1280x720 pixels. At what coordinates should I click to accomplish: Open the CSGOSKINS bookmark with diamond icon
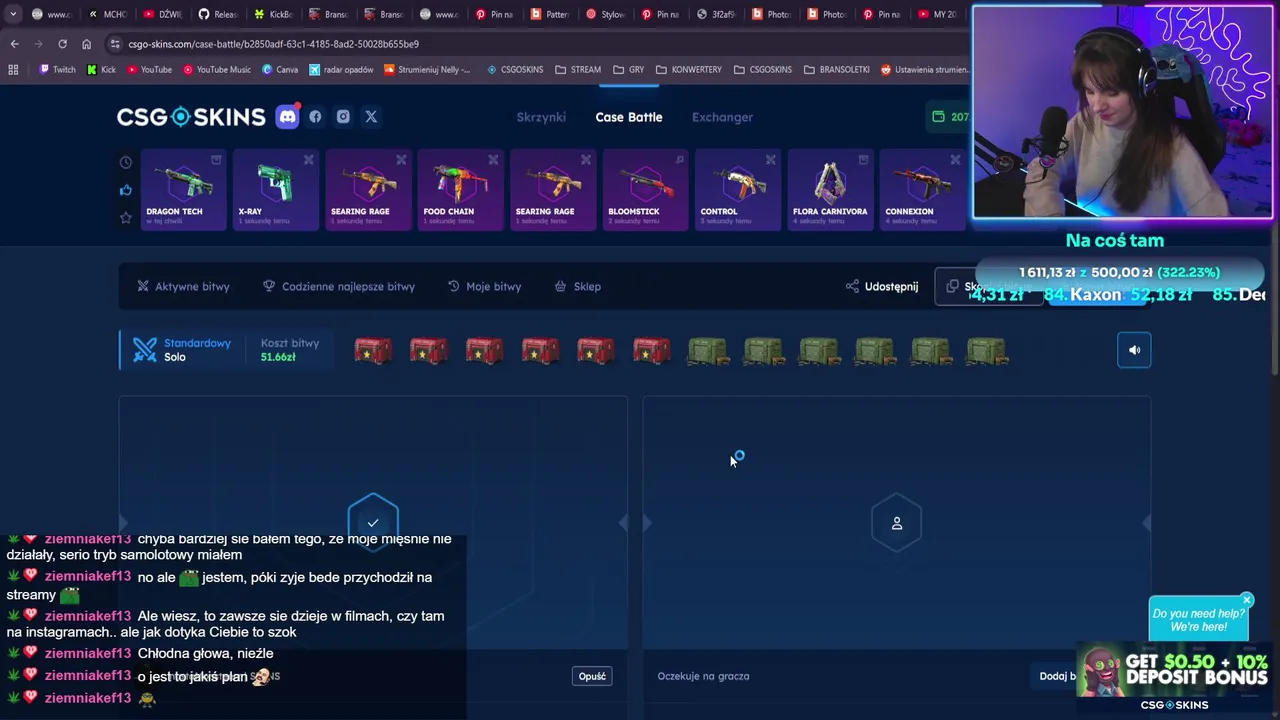(515, 70)
